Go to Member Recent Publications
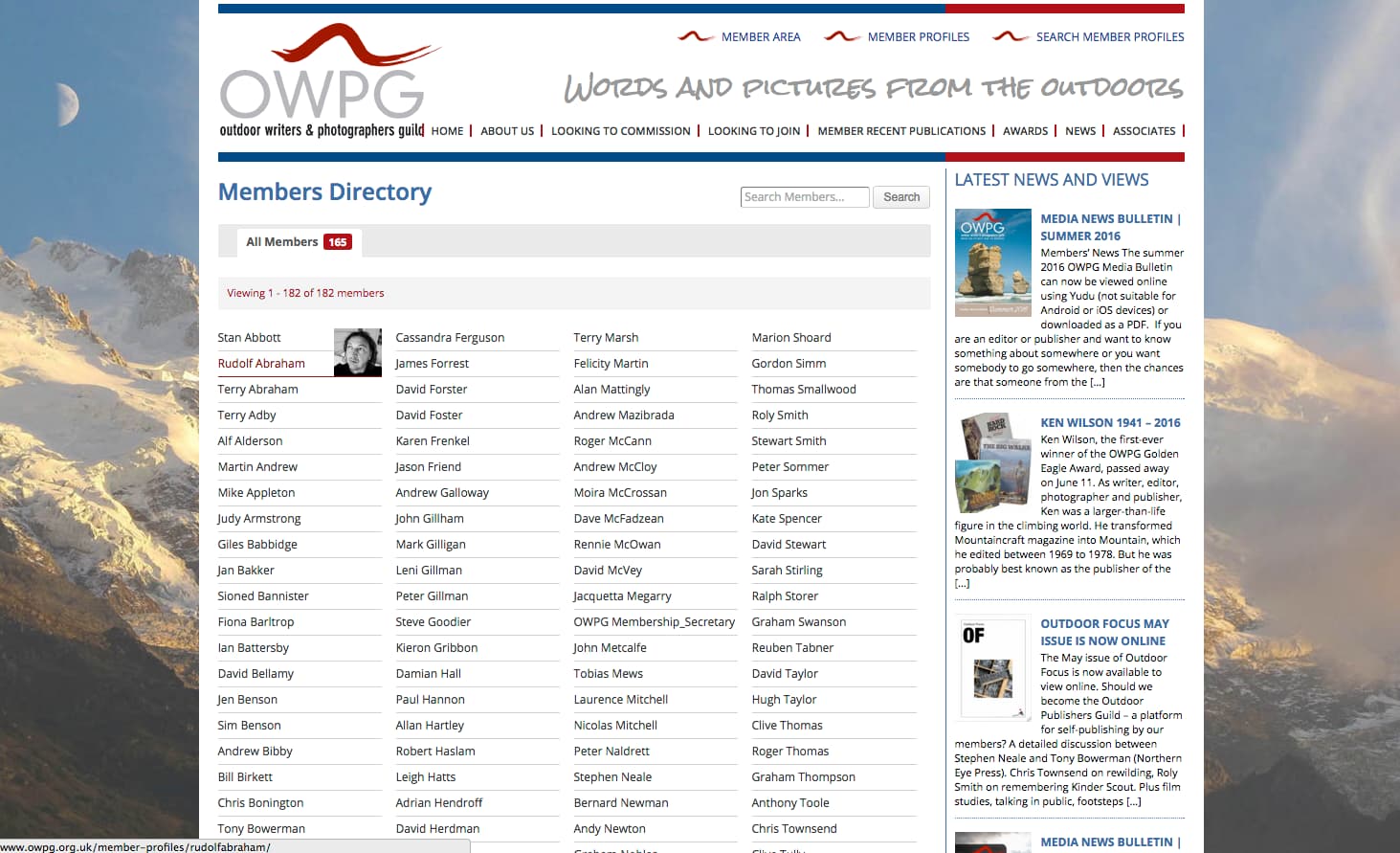Viewport: 1400px width, 853px height. (x=900, y=131)
